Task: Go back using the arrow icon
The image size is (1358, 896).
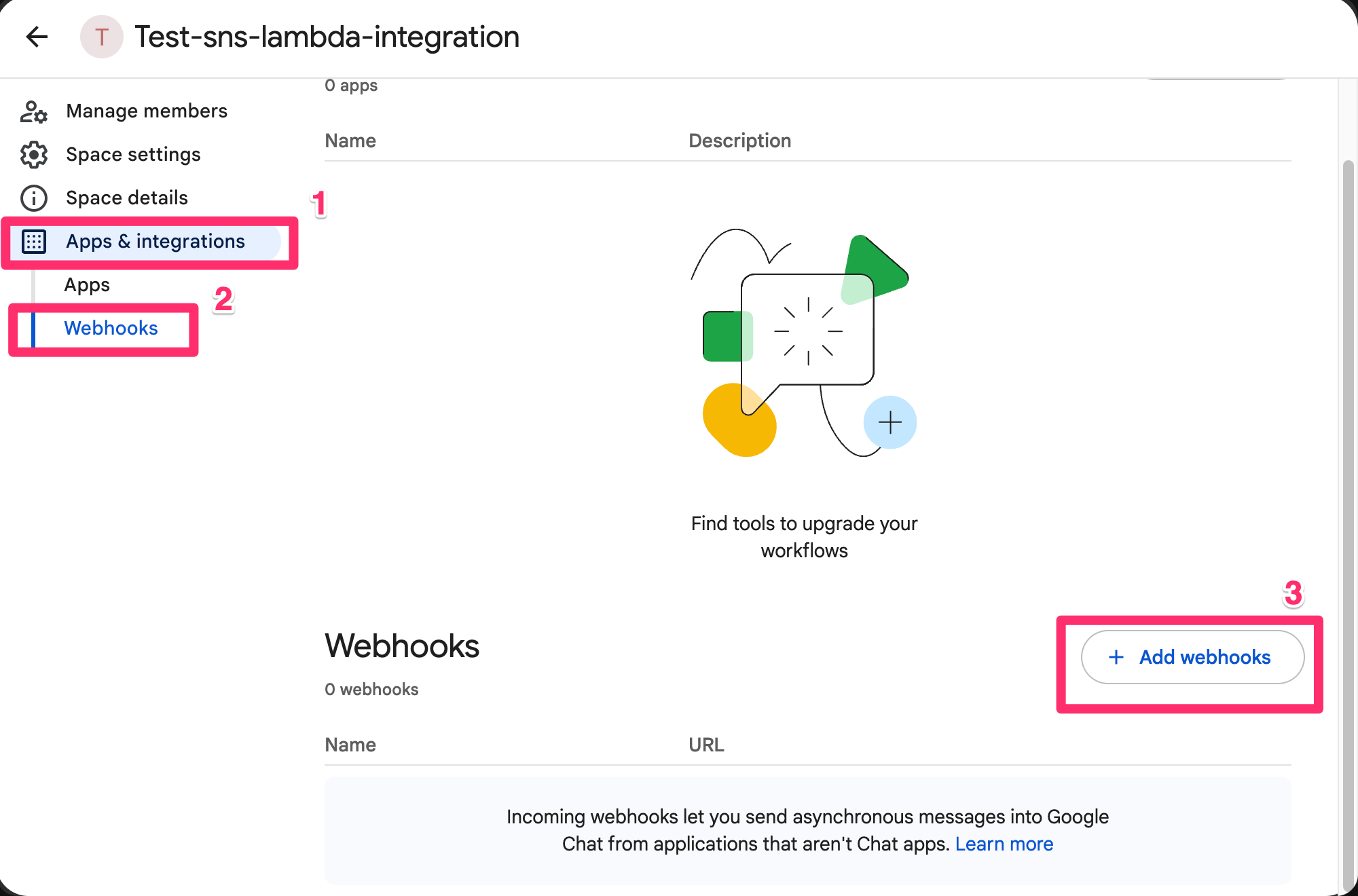Action: click(x=37, y=37)
